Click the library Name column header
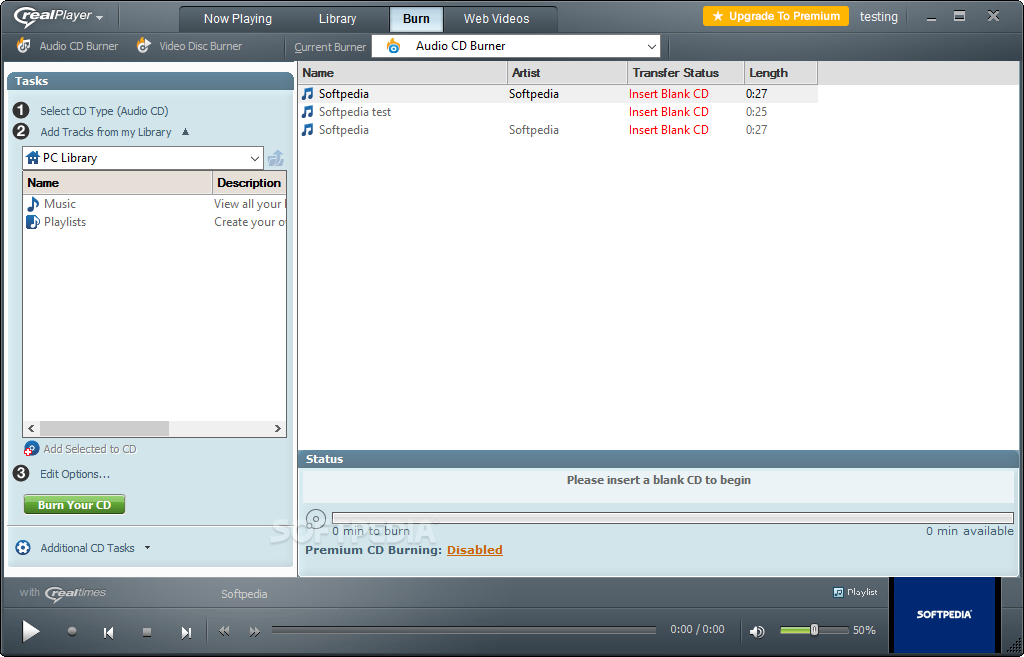 pyautogui.click(x=118, y=183)
